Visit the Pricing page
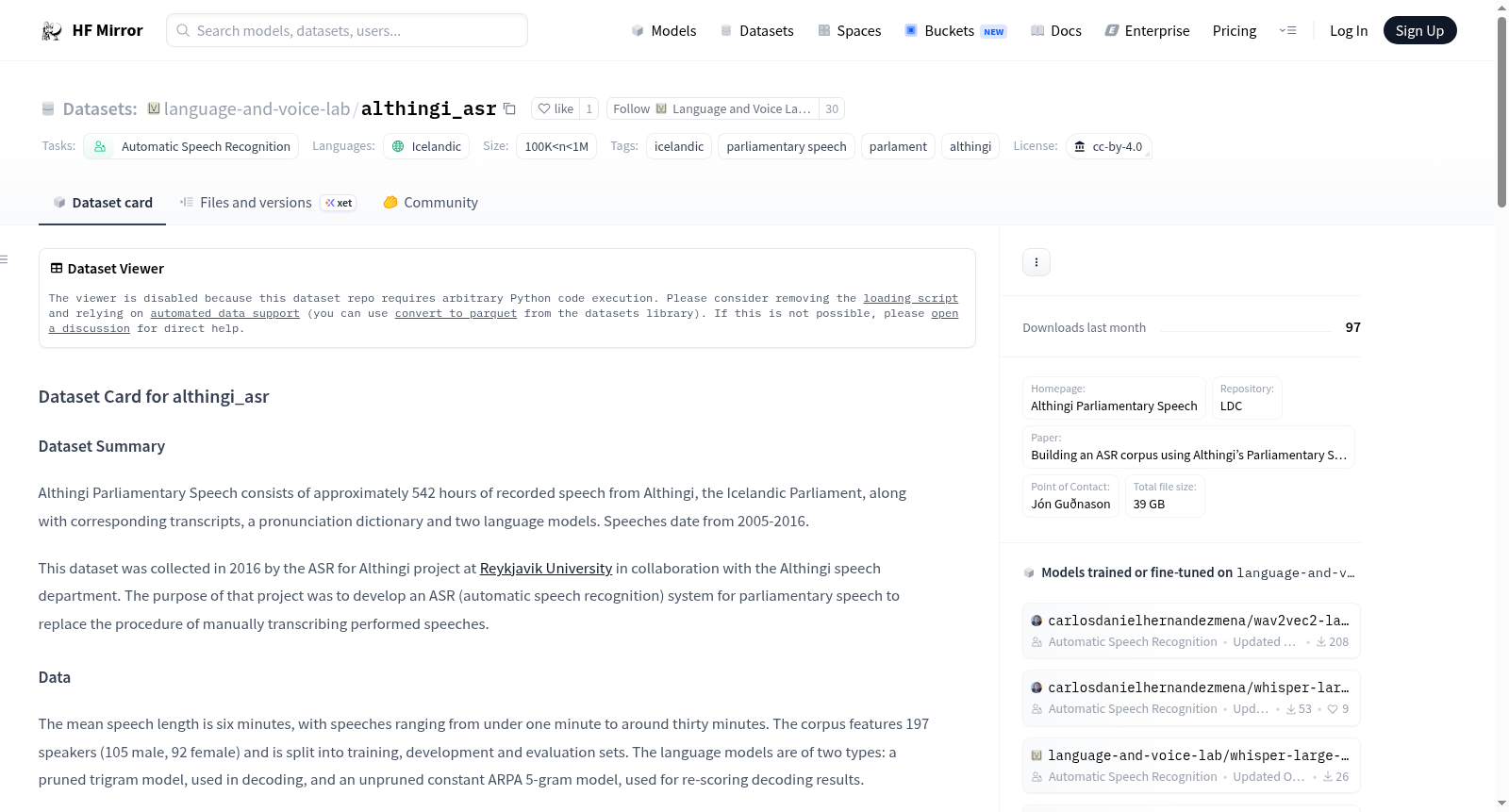This screenshot has width=1509, height=812. pos(1235,31)
